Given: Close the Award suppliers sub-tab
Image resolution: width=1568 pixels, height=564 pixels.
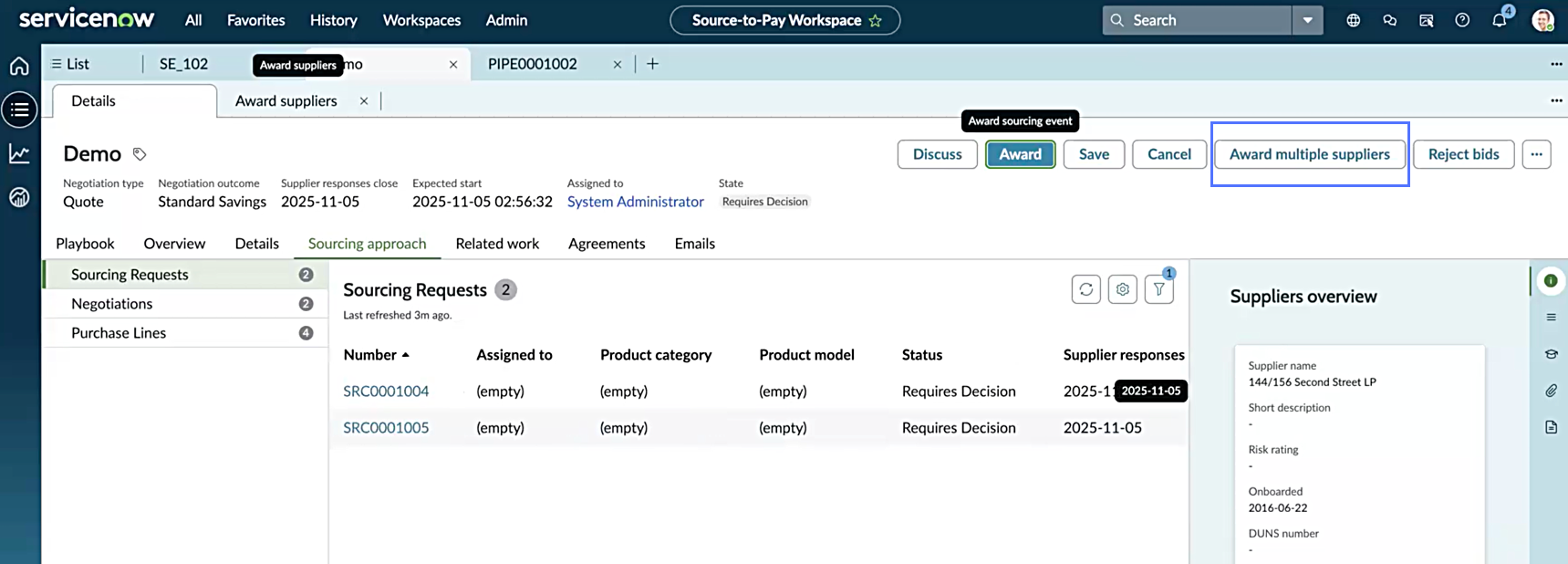Looking at the screenshot, I should (364, 101).
